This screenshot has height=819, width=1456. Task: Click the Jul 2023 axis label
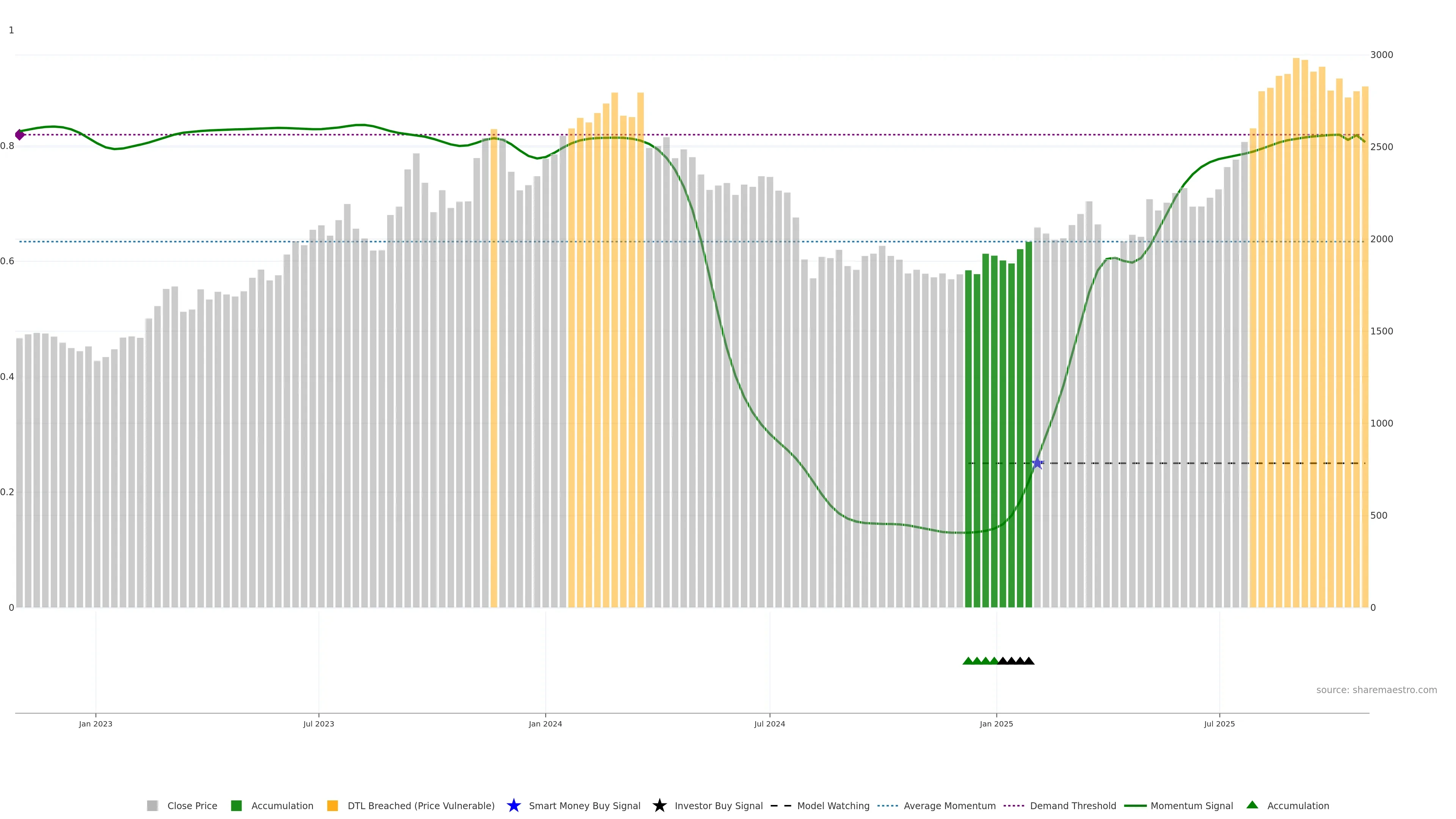pyautogui.click(x=318, y=723)
